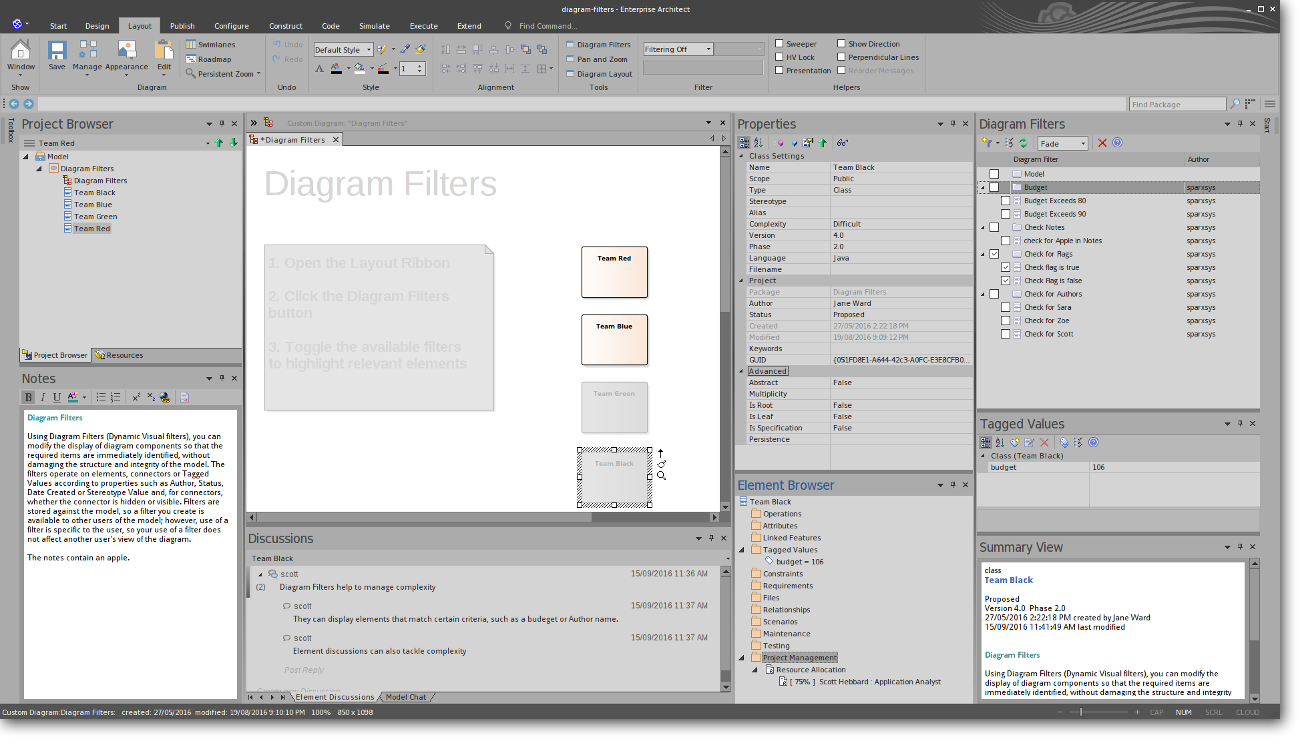Open the Filtering Off dropdown
This screenshot has height=750, width=1310.
678,49
